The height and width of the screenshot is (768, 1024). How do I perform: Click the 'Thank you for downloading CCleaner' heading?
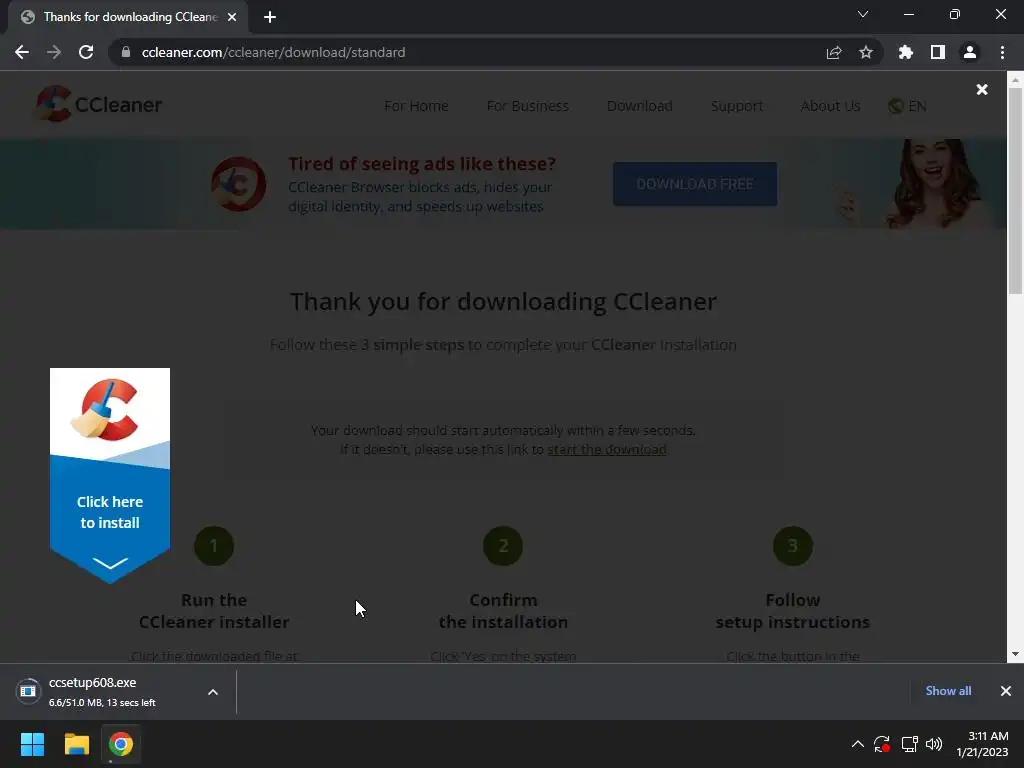click(x=503, y=302)
